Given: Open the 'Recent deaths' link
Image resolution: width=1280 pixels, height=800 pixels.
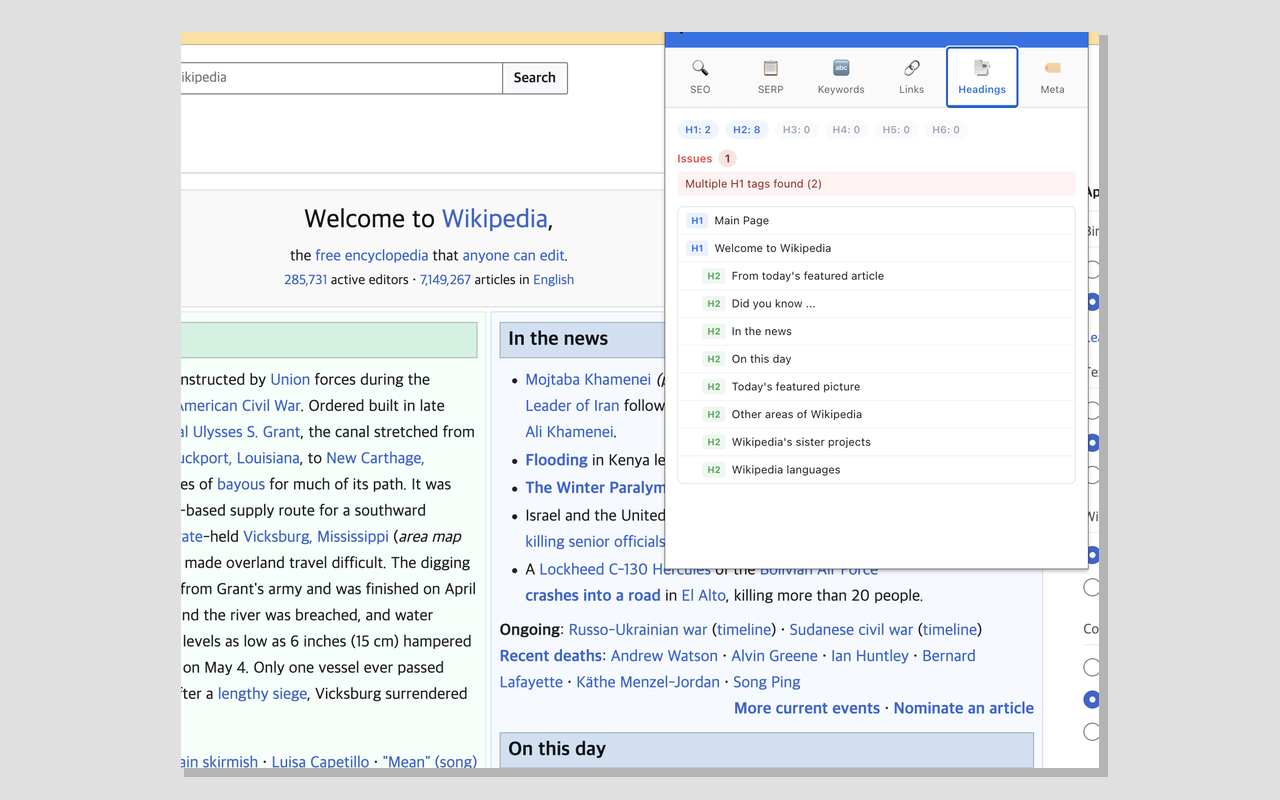Looking at the screenshot, I should [551, 656].
